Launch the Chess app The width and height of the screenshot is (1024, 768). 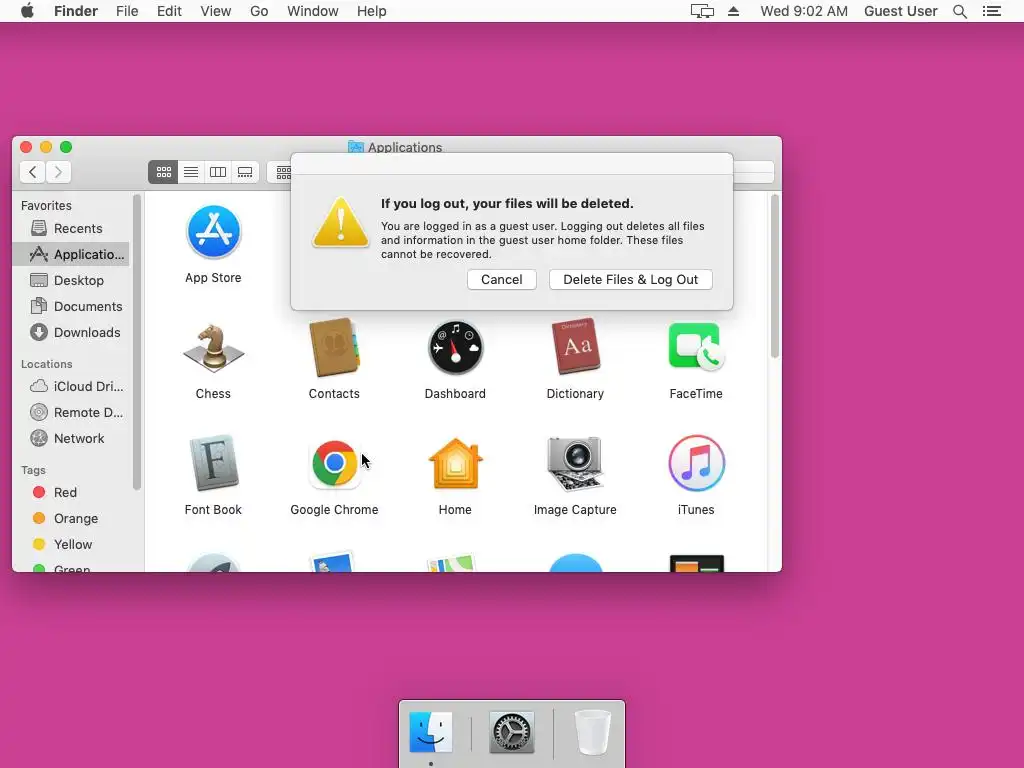point(213,349)
